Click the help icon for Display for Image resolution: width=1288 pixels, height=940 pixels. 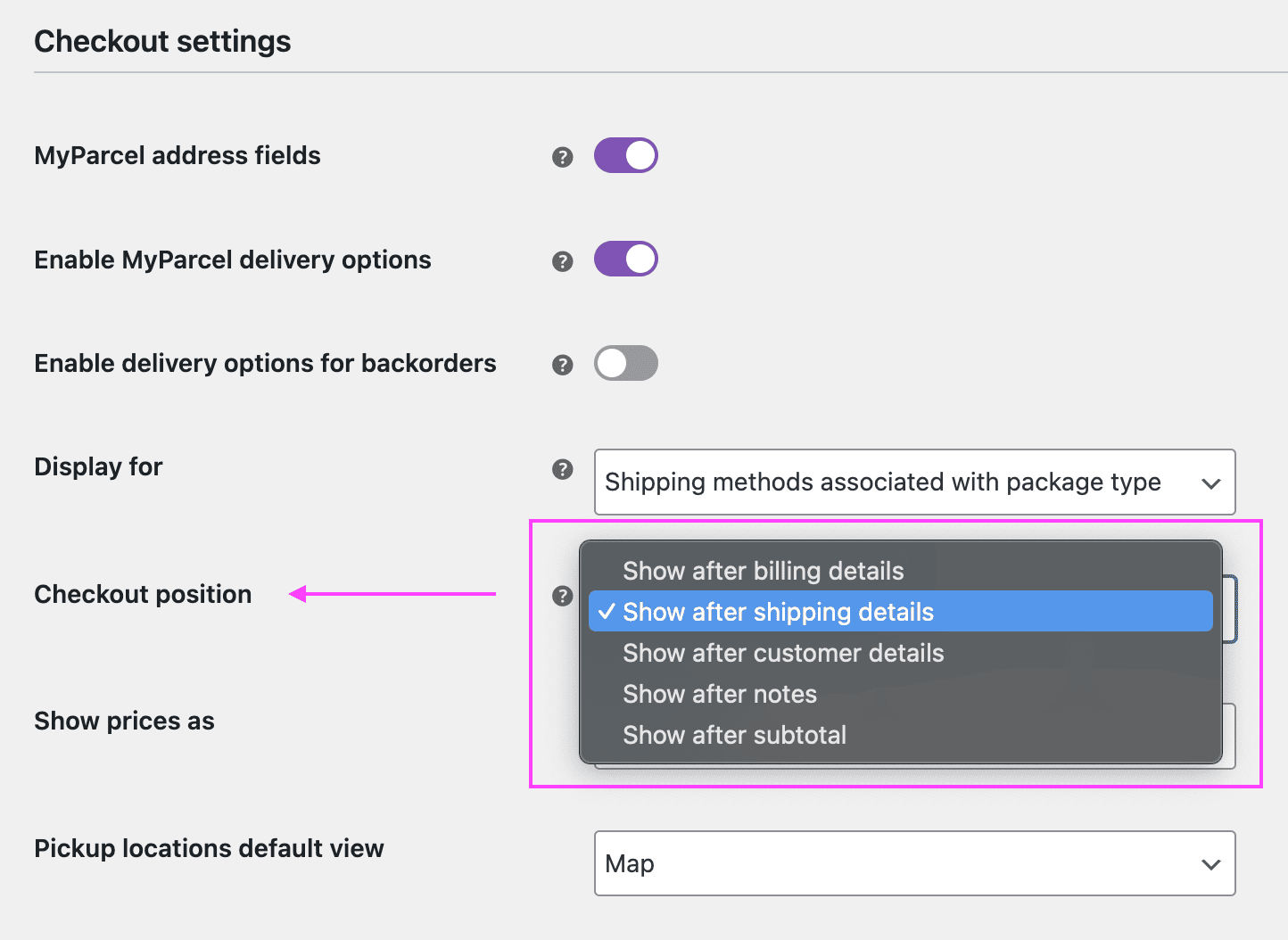562,469
